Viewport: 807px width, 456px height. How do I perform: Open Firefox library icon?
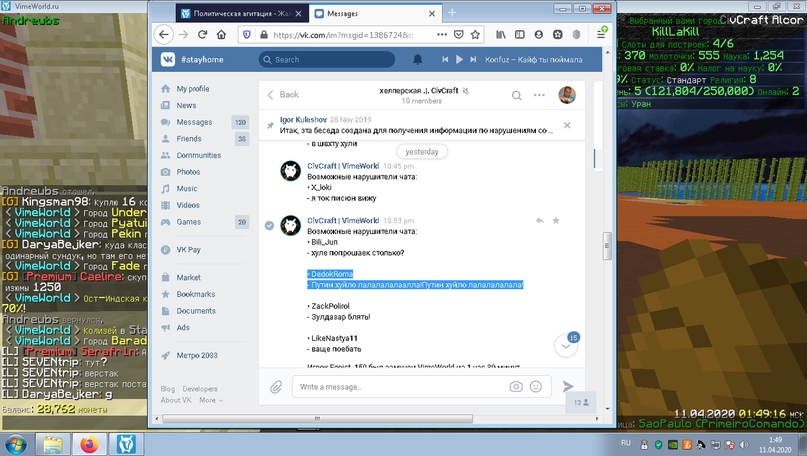[x=501, y=34]
